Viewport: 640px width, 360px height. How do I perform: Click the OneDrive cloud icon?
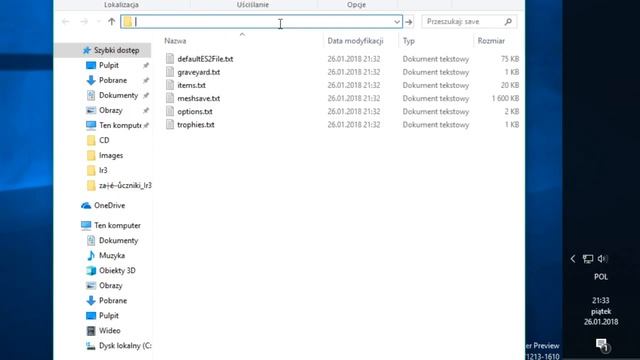(86, 205)
